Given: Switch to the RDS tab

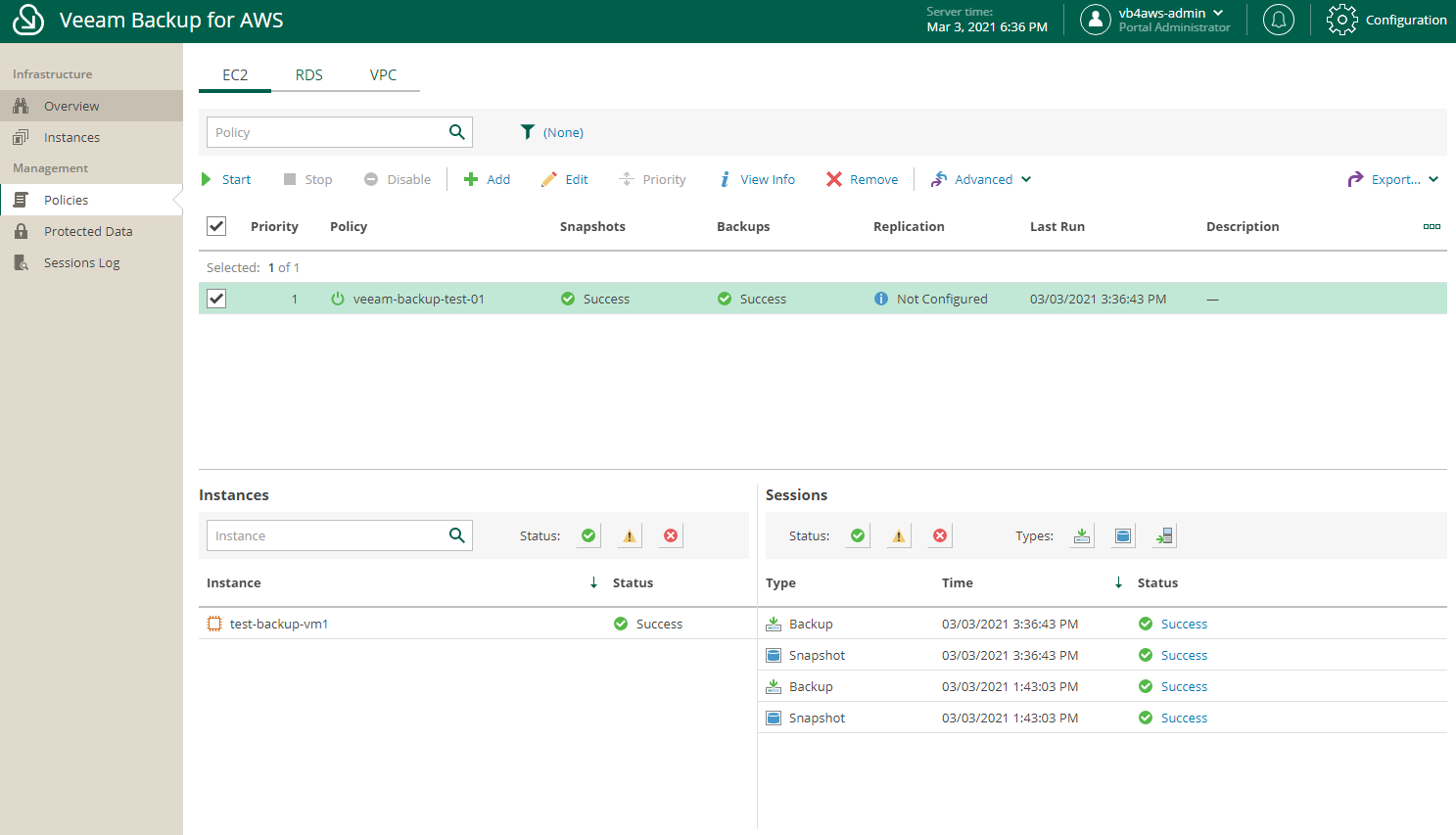Looking at the screenshot, I should (x=309, y=75).
